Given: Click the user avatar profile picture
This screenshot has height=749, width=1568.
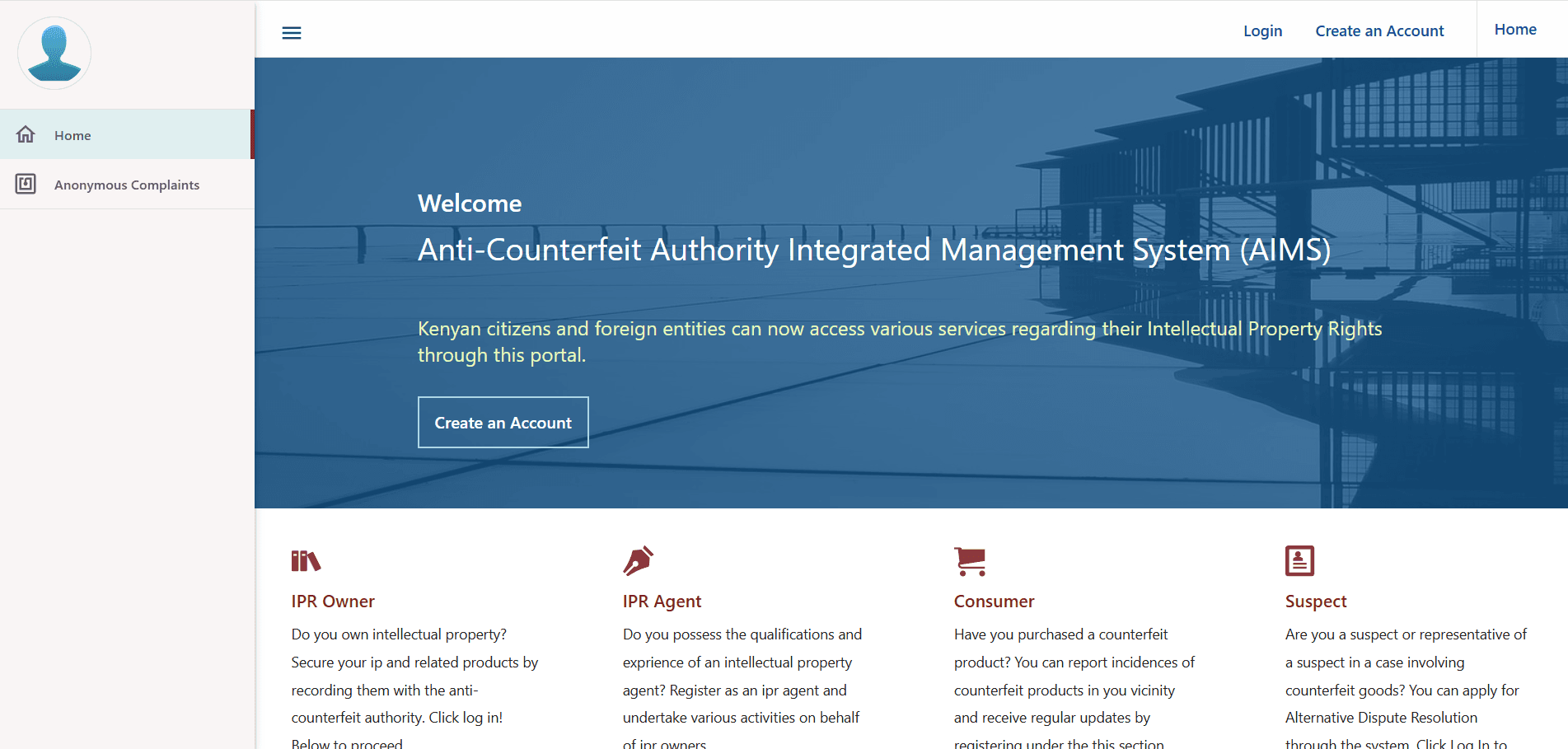Looking at the screenshot, I should point(54,54).
